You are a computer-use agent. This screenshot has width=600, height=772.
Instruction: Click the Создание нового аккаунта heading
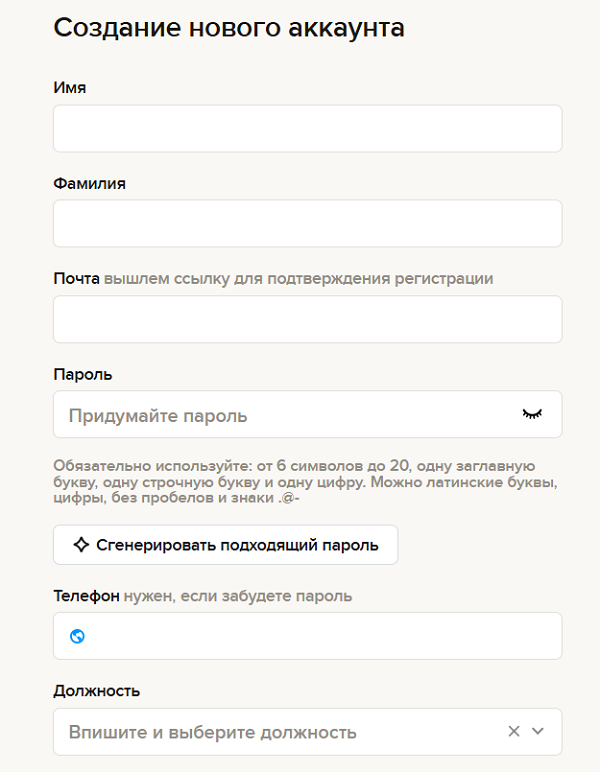coord(229,28)
